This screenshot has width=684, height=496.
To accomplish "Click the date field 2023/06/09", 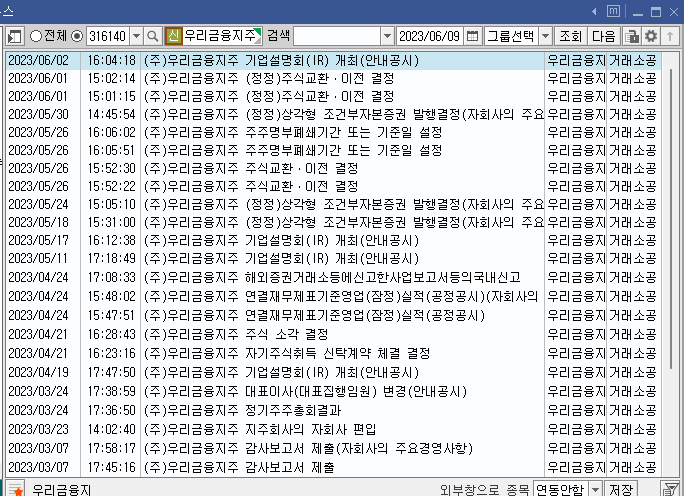I will click(x=430, y=36).
